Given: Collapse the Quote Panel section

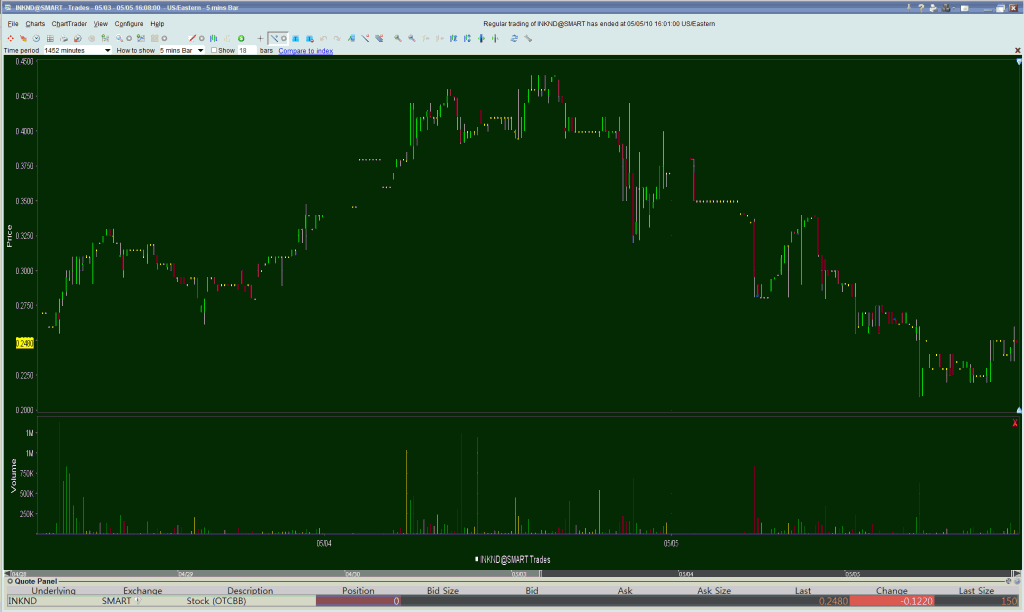Looking at the screenshot, I should tap(8, 580).
